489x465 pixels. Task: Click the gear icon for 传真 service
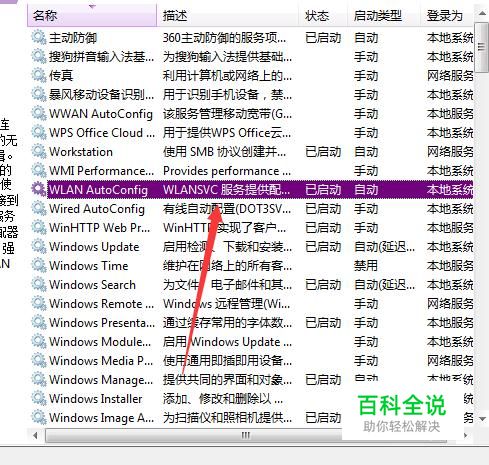pyautogui.click(x=39, y=75)
